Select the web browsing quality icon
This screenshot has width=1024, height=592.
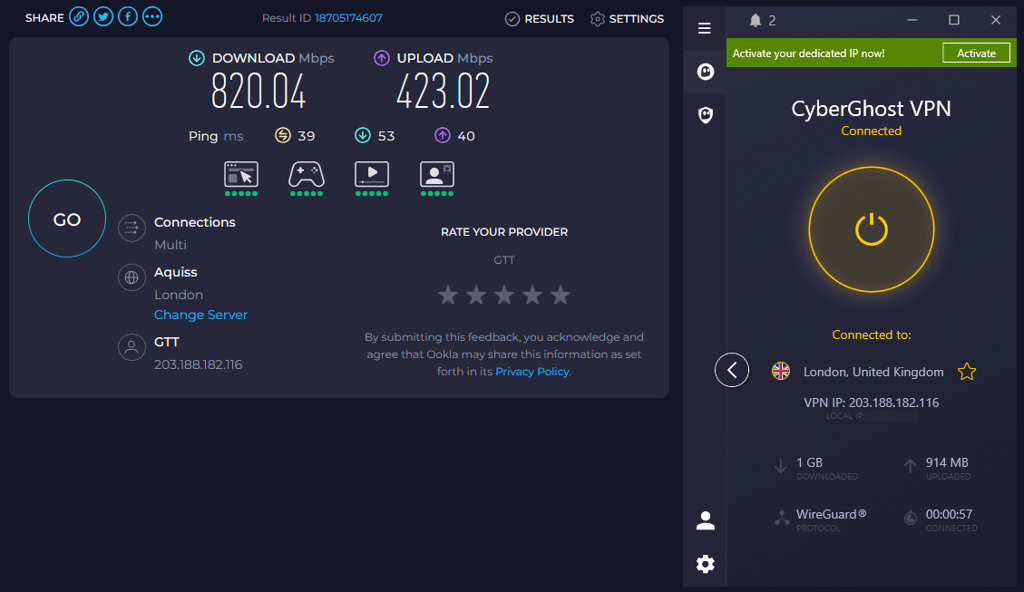coord(241,174)
